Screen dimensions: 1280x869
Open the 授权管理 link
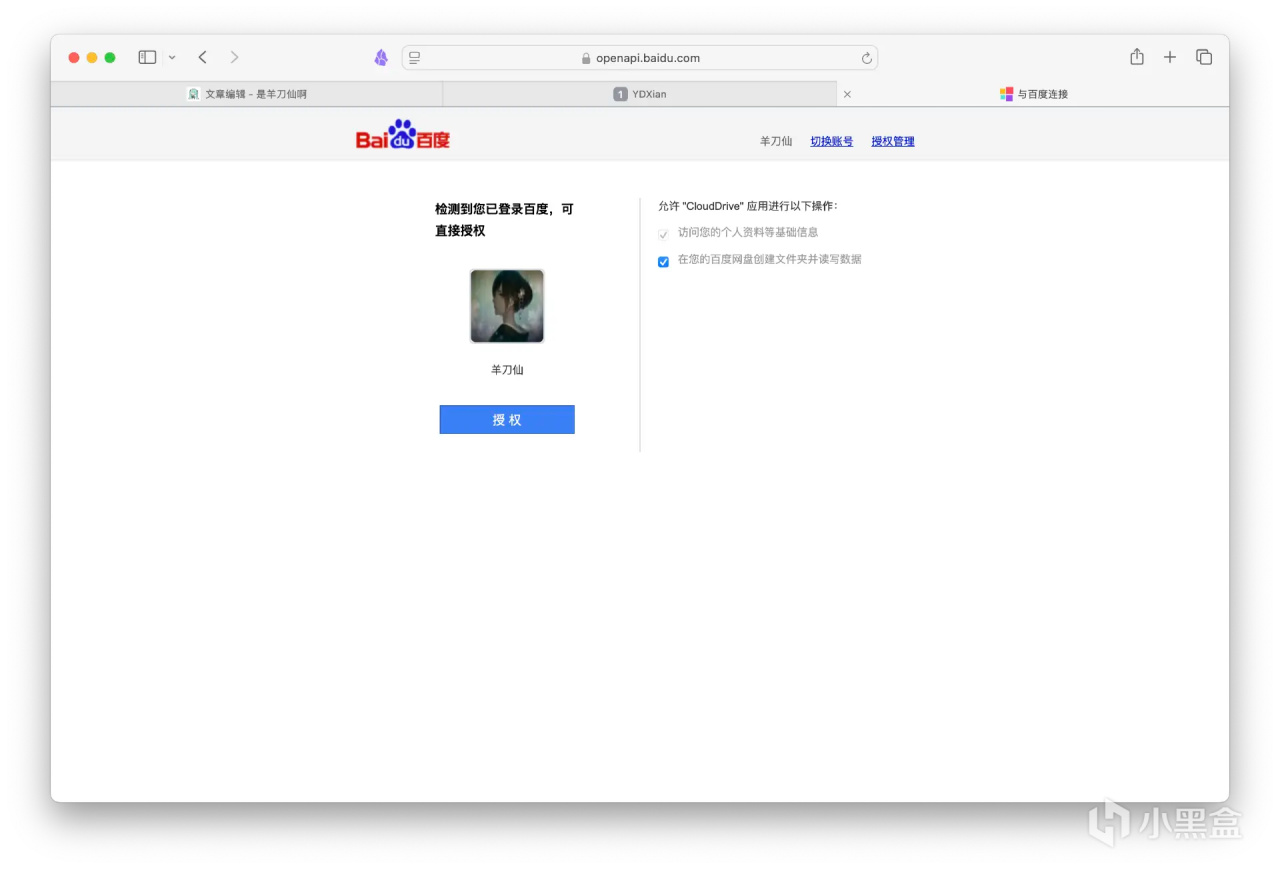tap(893, 141)
